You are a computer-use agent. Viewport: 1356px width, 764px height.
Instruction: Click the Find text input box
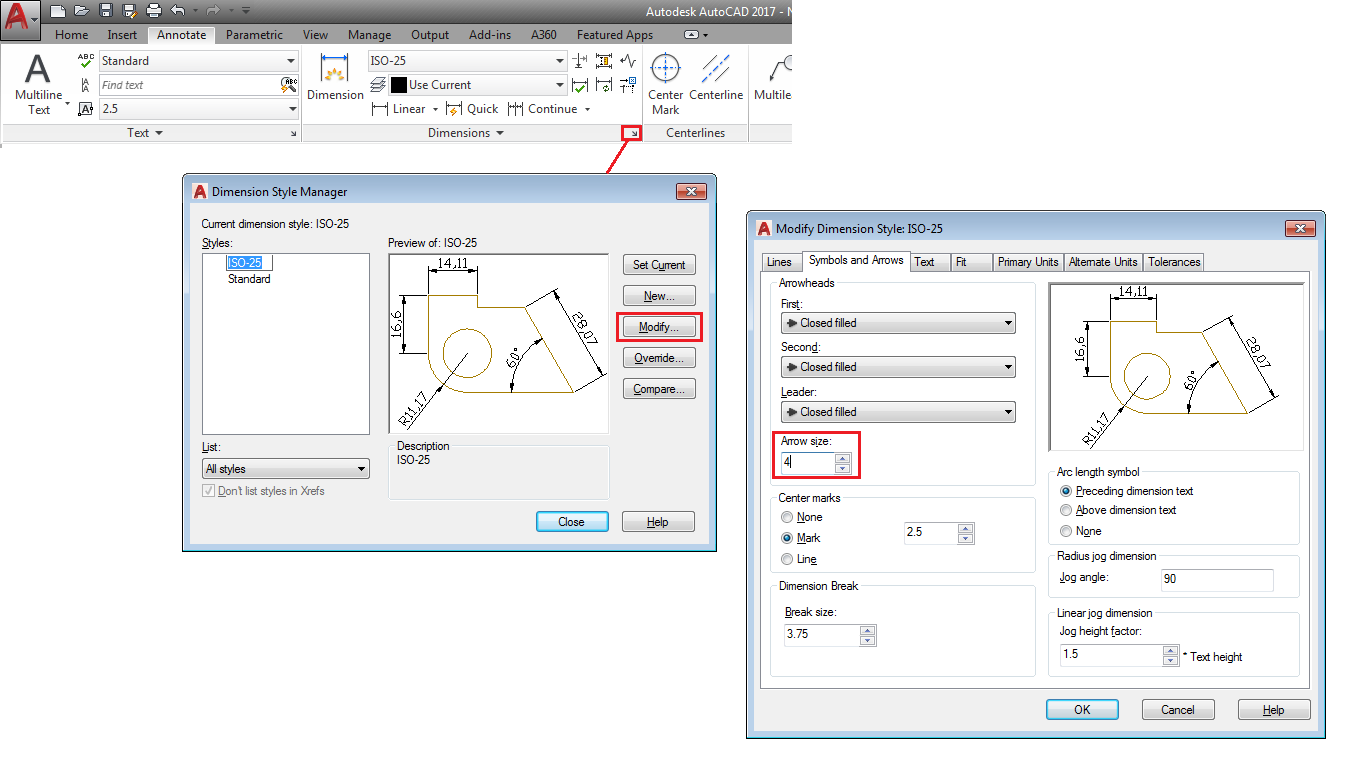coord(189,85)
